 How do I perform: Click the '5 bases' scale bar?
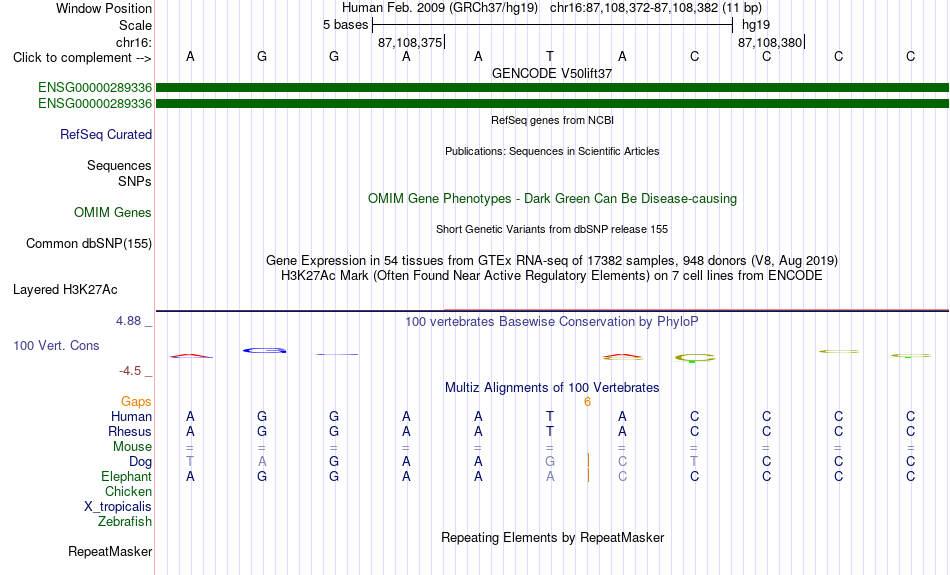tap(552, 25)
